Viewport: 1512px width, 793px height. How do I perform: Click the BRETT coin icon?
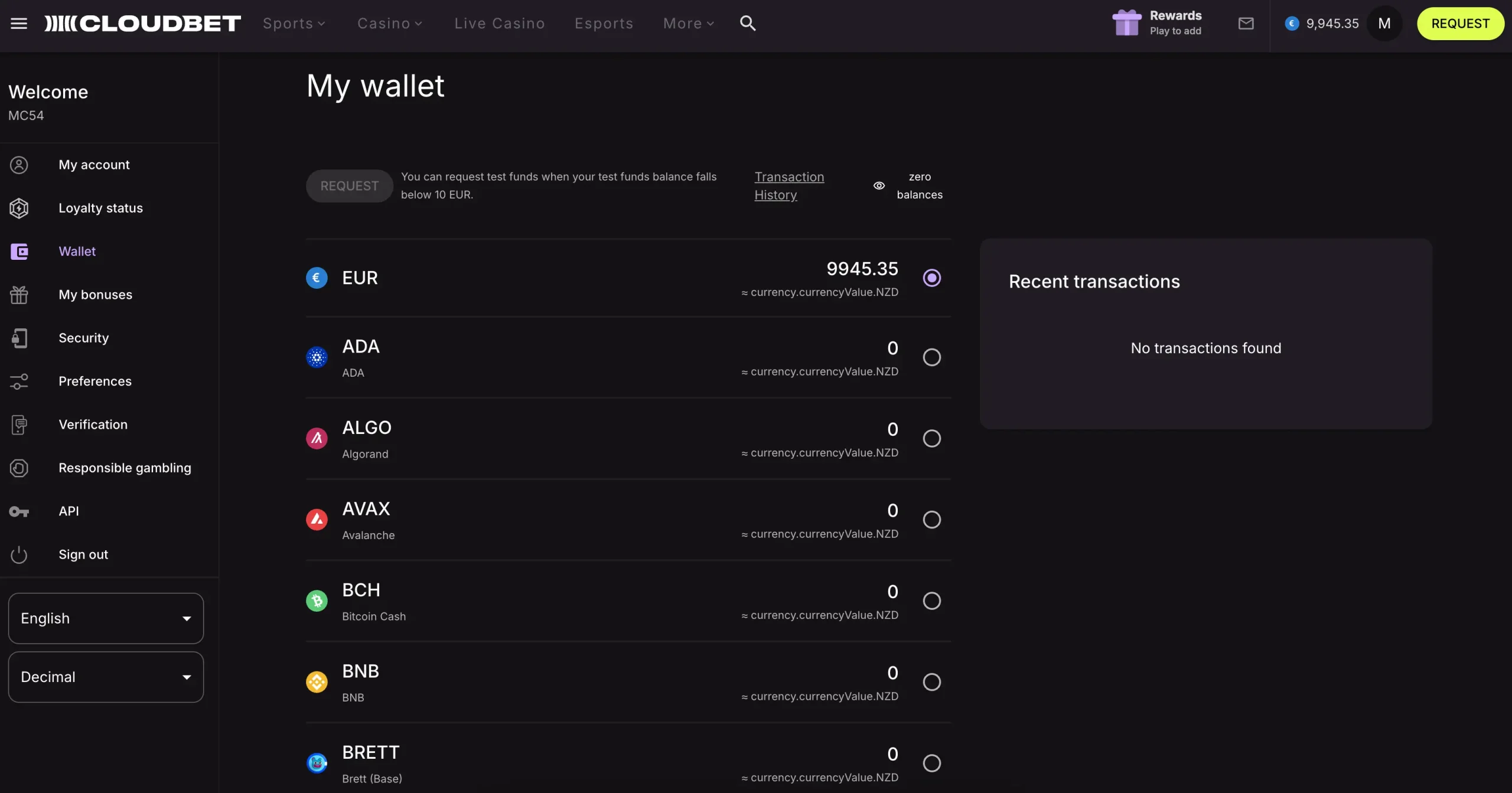(x=317, y=763)
